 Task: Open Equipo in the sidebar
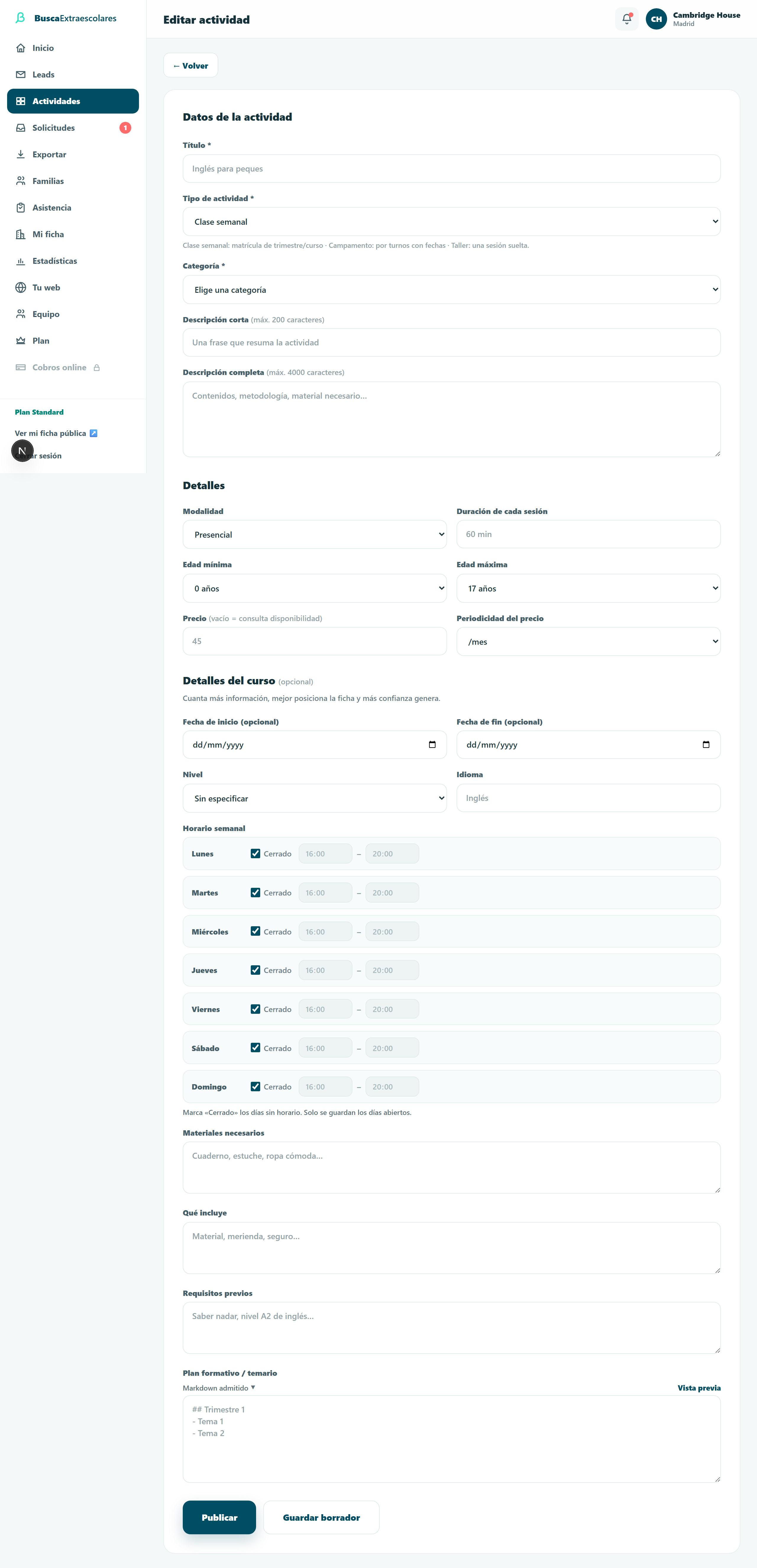73,314
